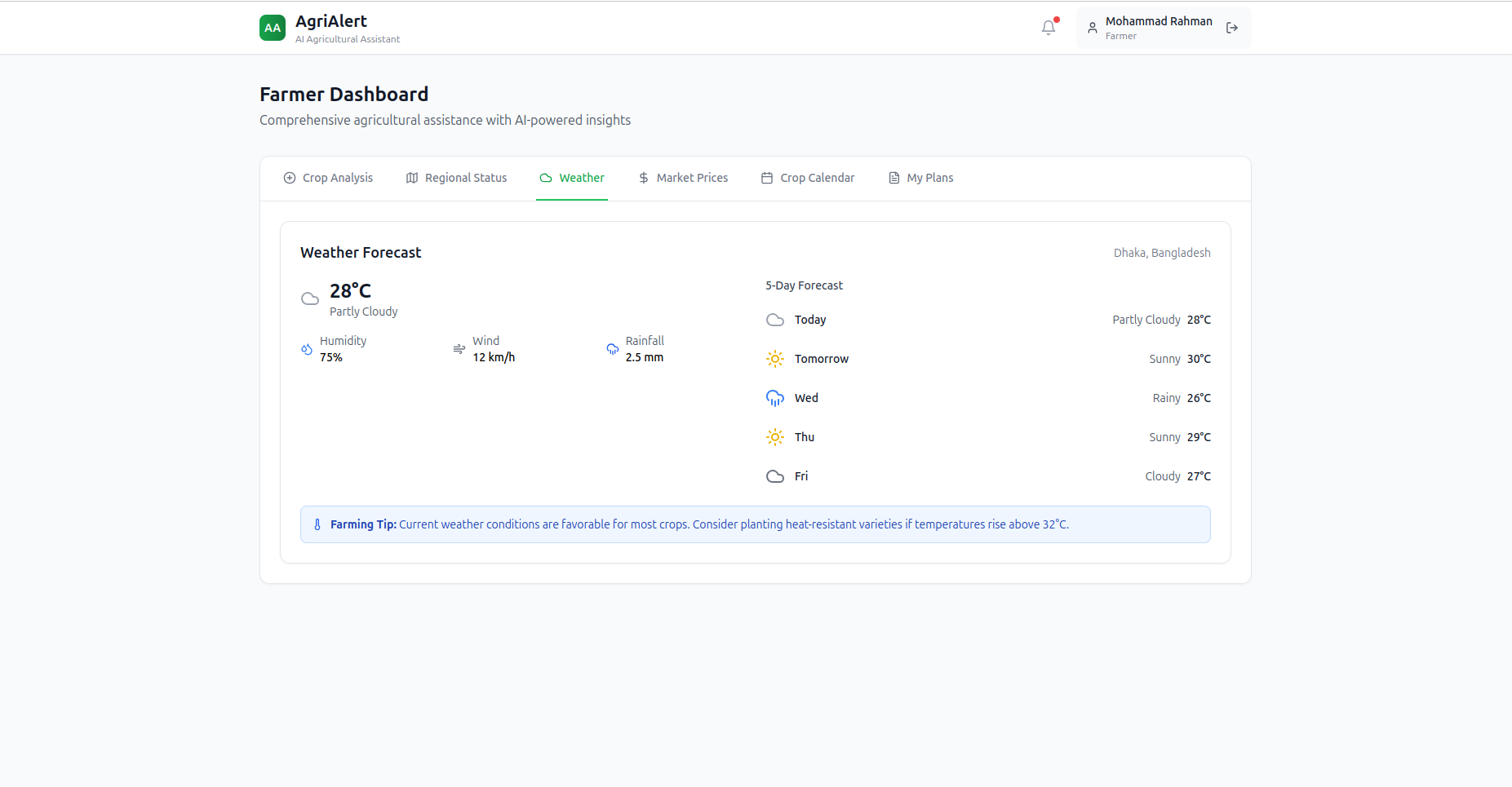Click the Wind icon
The height and width of the screenshot is (787, 1512).
click(459, 349)
